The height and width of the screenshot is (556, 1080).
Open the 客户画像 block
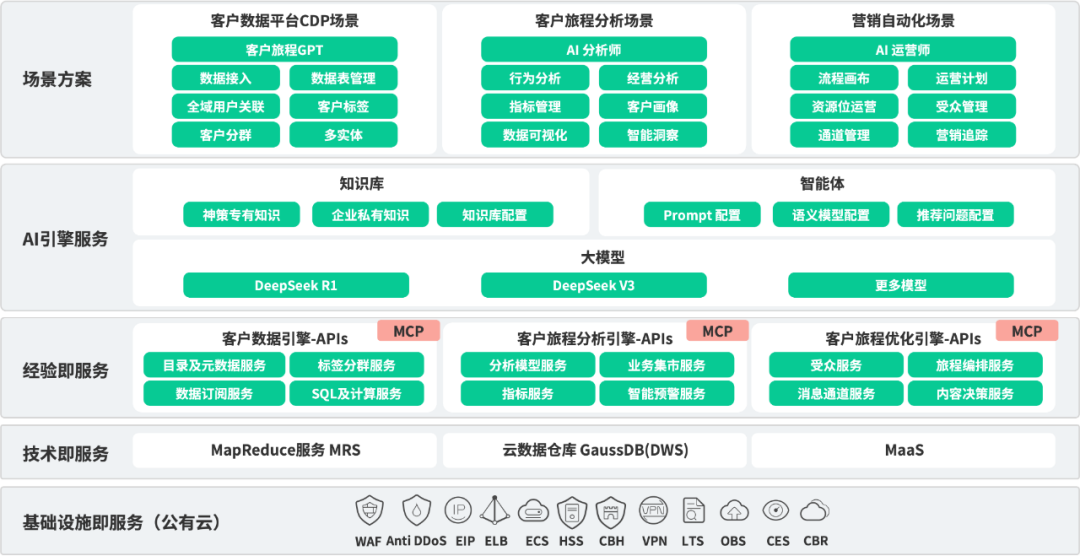[x=653, y=106]
